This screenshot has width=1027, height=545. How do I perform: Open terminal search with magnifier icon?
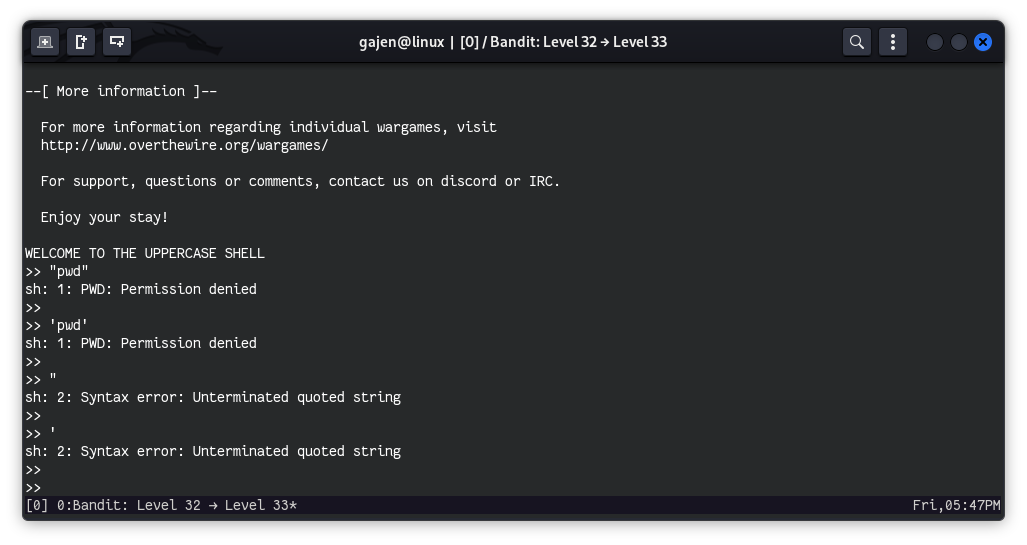[x=856, y=42]
